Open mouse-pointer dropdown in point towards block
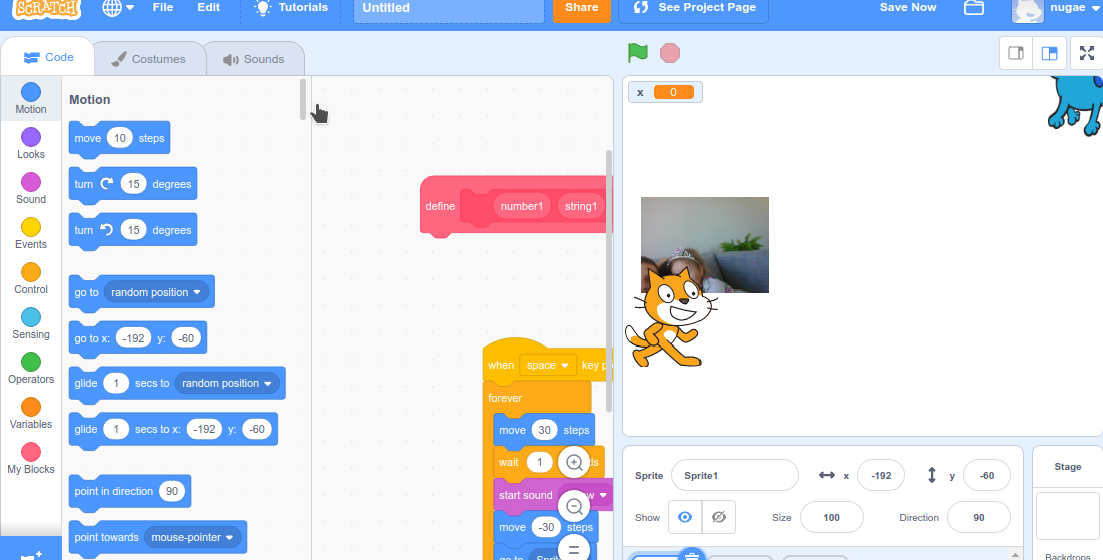The image size is (1103, 560). click(x=193, y=537)
